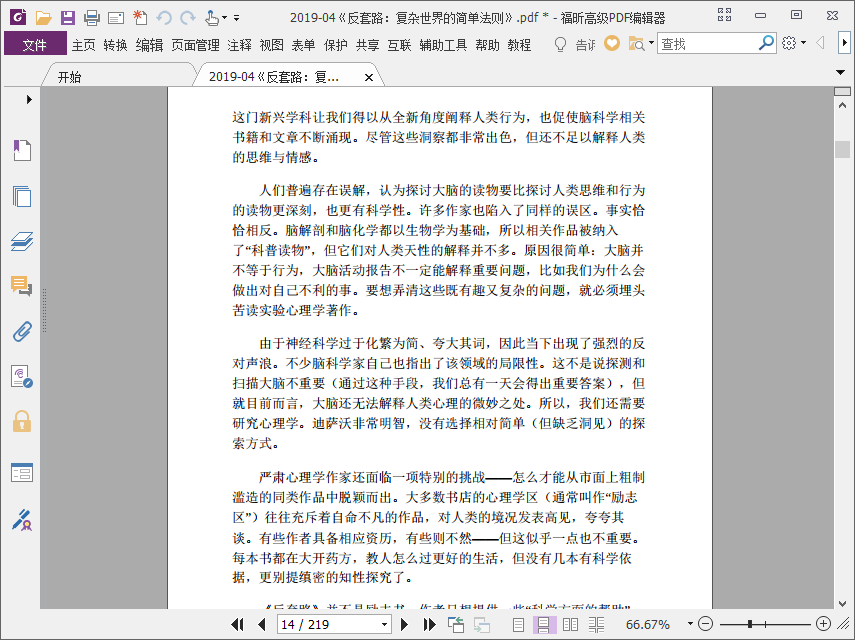This screenshot has width=855, height=640.
Task: Open the Page Thumbnails panel icon
Action: pyautogui.click(x=22, y=196)
